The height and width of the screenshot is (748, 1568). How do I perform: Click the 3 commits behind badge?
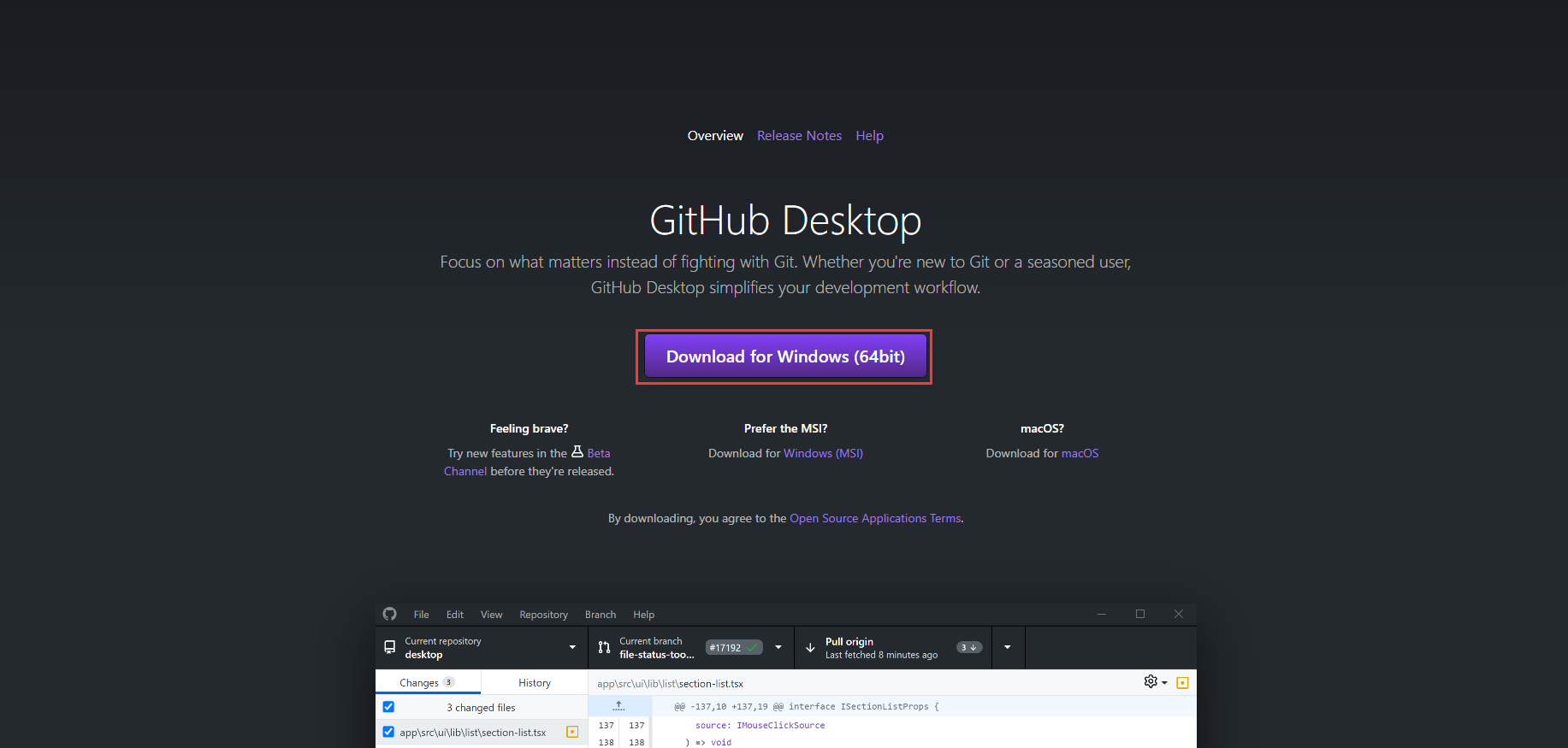click(969, 647)
